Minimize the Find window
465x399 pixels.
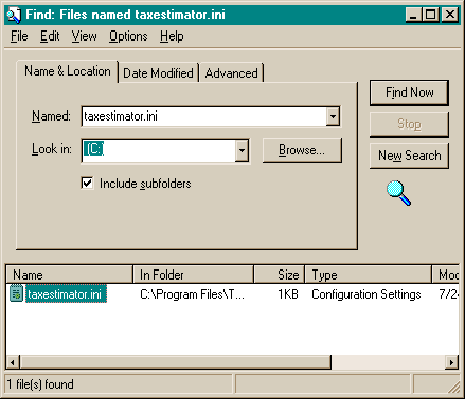click(413, 15)
